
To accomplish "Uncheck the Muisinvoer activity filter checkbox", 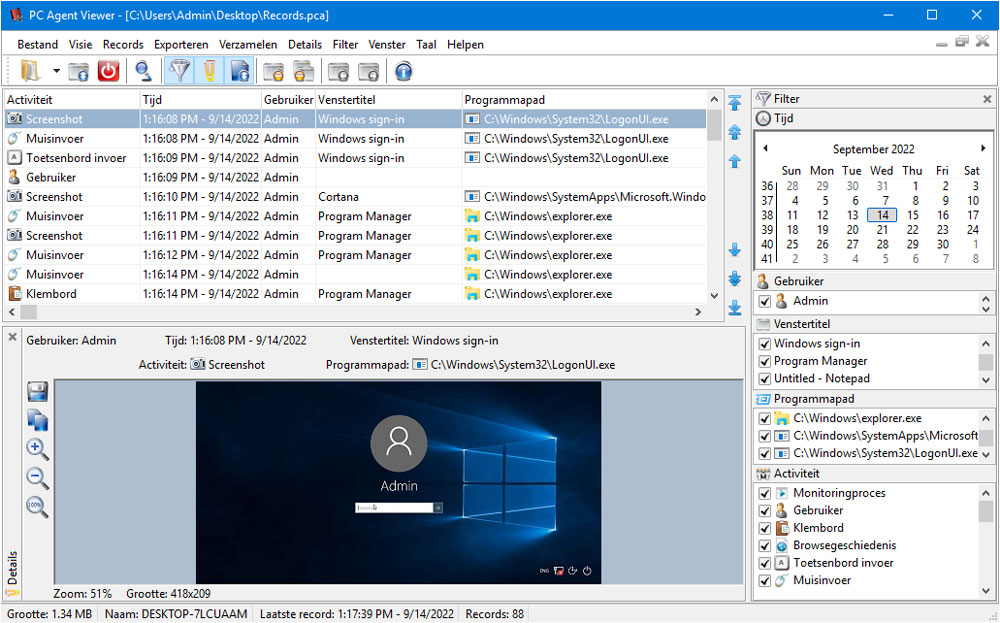I will tap(765, 581).
